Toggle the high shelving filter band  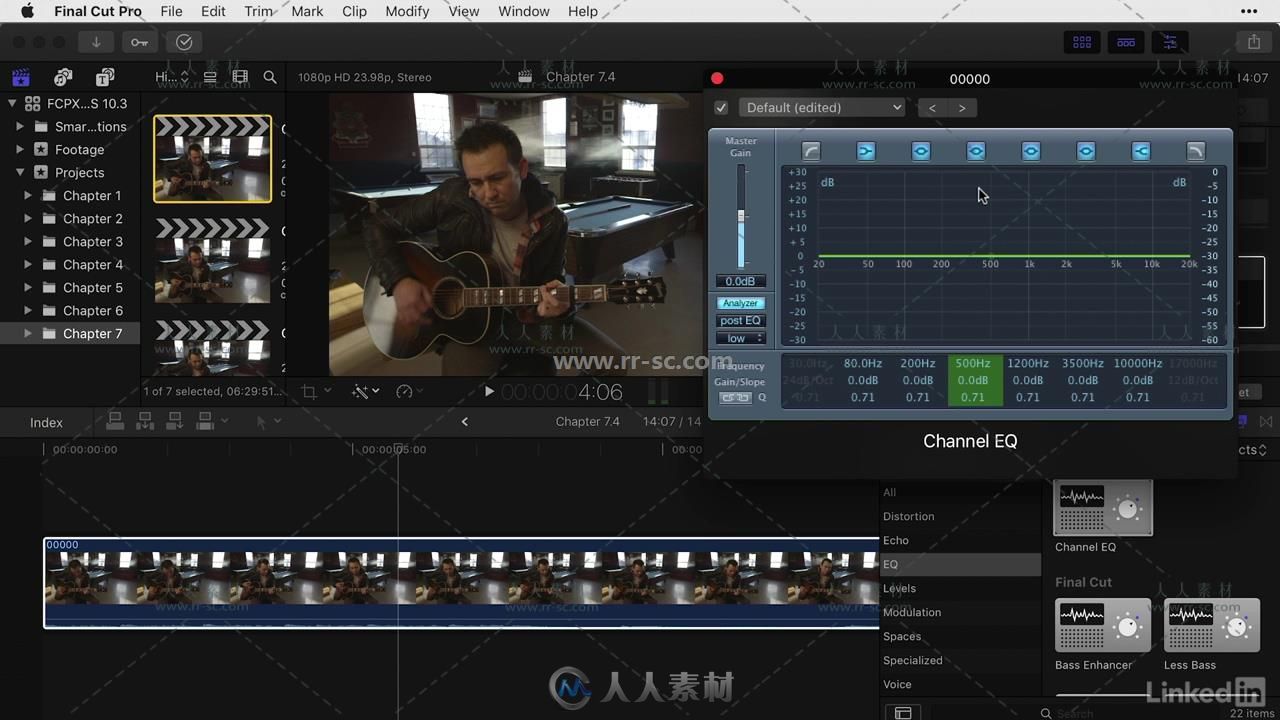[x=1141, y=151]
